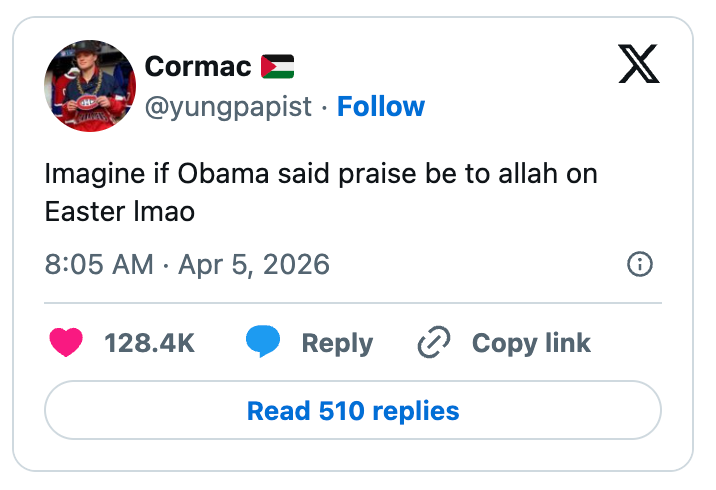Image resolution: width=716 pixels, height=490 pixels.
Task: Click the Cormac display name
Action: point(197,67)
